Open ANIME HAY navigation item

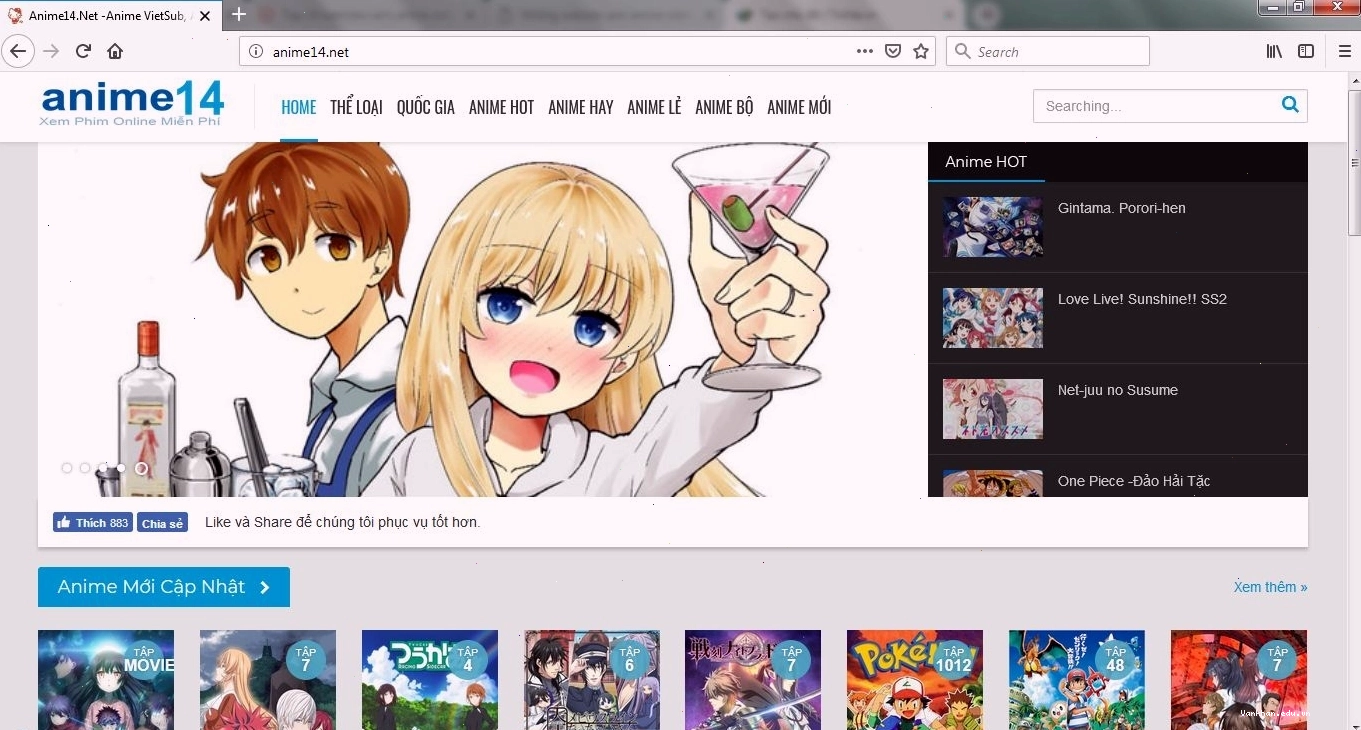coord(581,107)
